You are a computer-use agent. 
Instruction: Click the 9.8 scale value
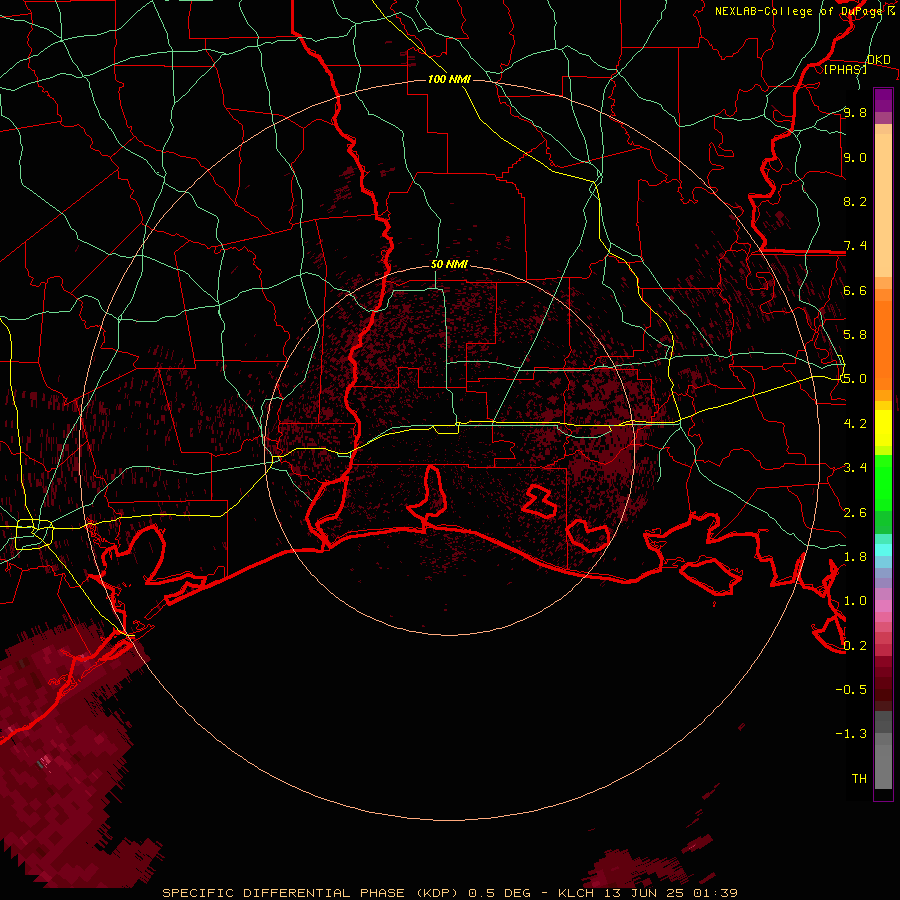click(x=855, y=112)
